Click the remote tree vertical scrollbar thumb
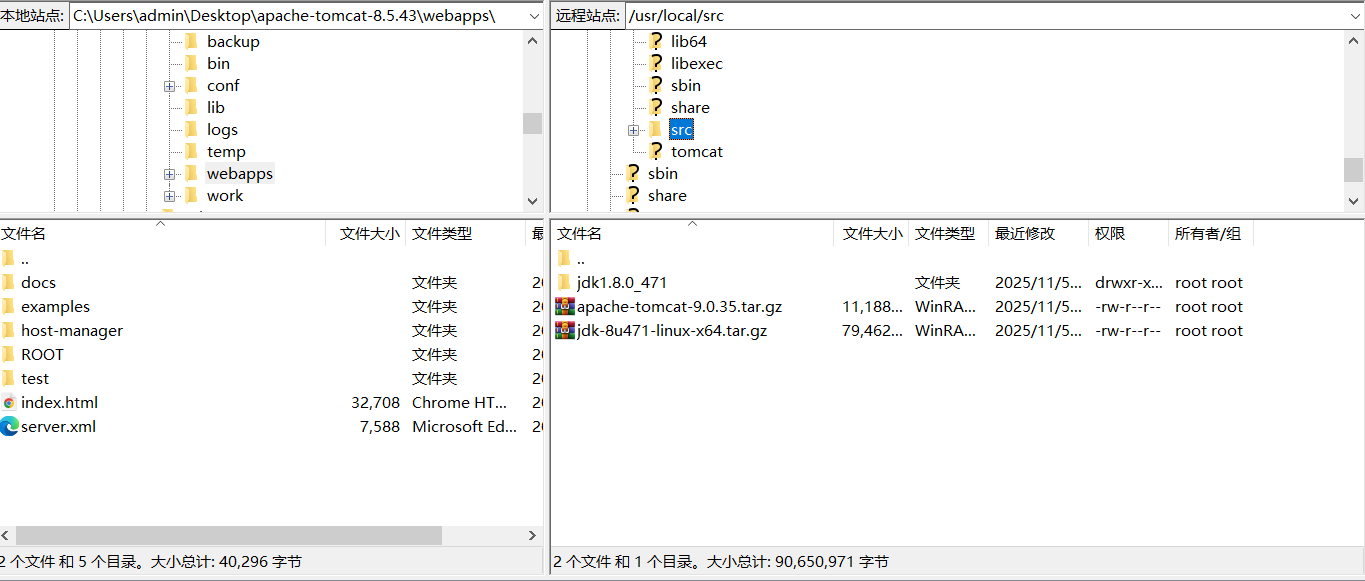Screen dimensions: 1365x581 pos(1354,169)
